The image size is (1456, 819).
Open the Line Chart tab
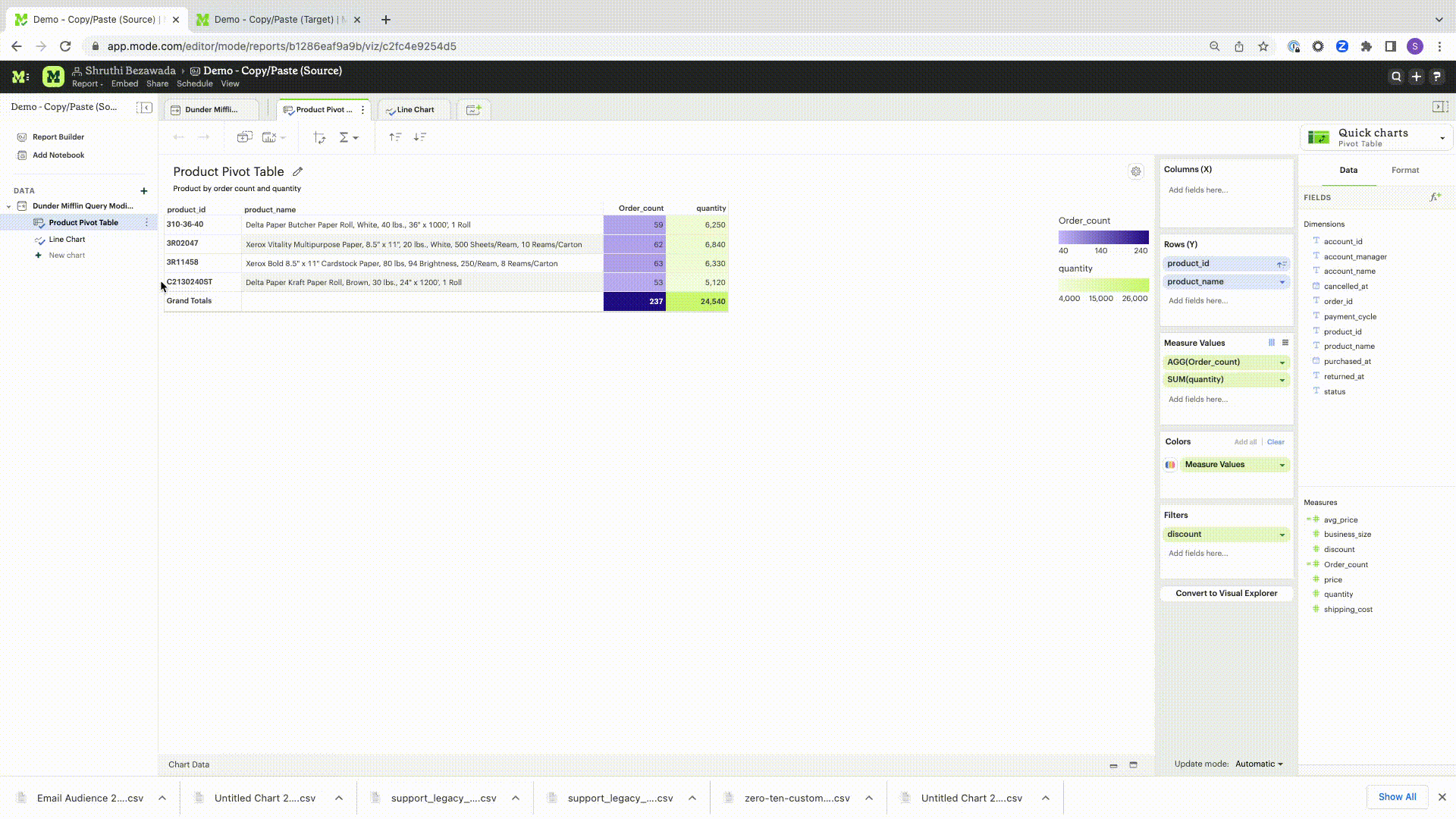tap(415, 110)
